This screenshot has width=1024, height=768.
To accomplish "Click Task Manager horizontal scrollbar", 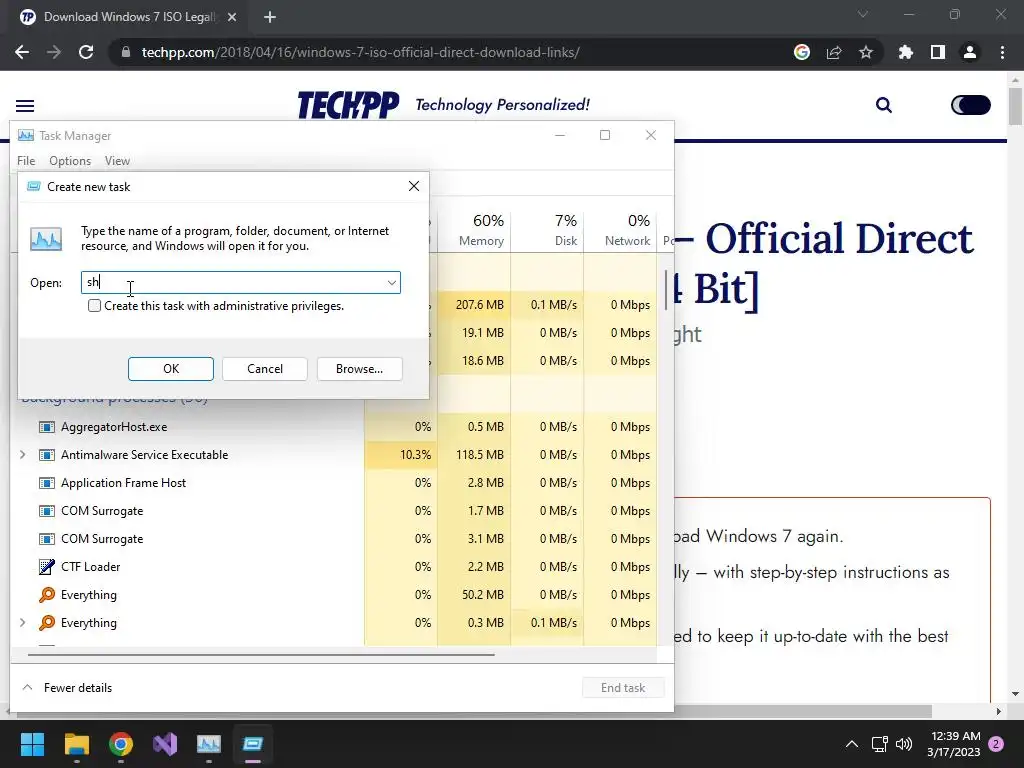I will 261,654.
